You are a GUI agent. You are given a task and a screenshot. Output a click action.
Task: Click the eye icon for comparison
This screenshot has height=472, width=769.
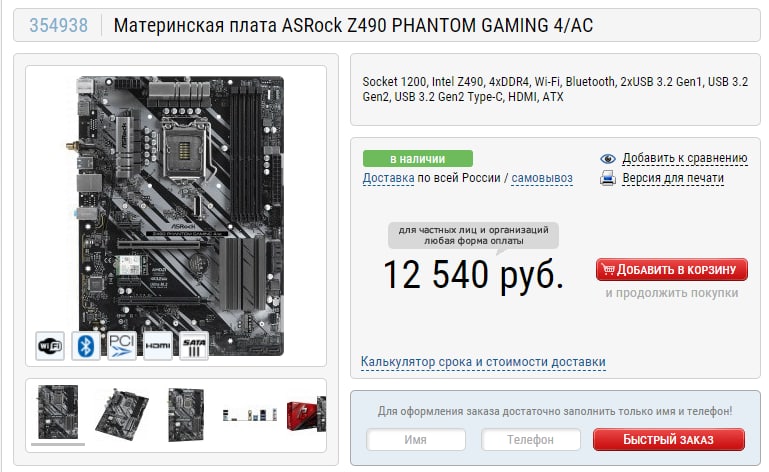pos(608,158)
